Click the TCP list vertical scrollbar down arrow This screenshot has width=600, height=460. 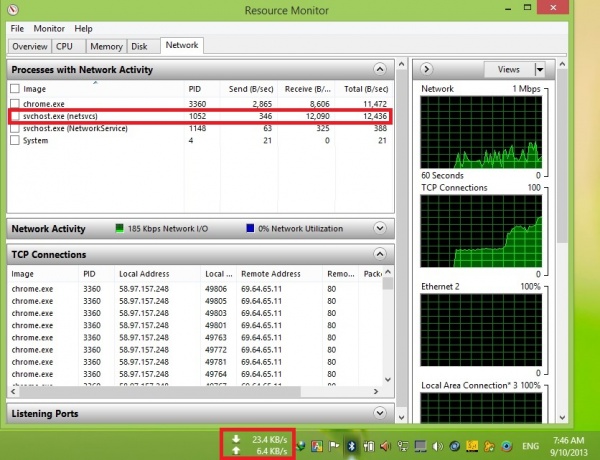(x=388, y=380)
